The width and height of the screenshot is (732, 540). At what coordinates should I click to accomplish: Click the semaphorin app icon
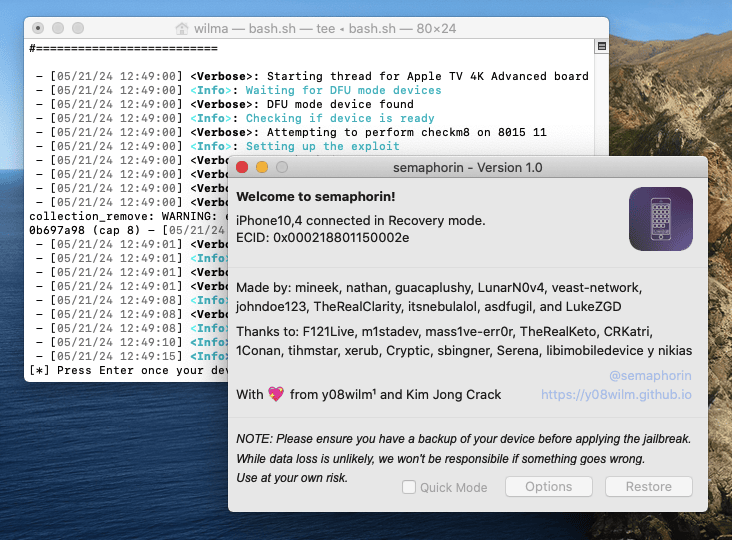[x=661, y=219]
